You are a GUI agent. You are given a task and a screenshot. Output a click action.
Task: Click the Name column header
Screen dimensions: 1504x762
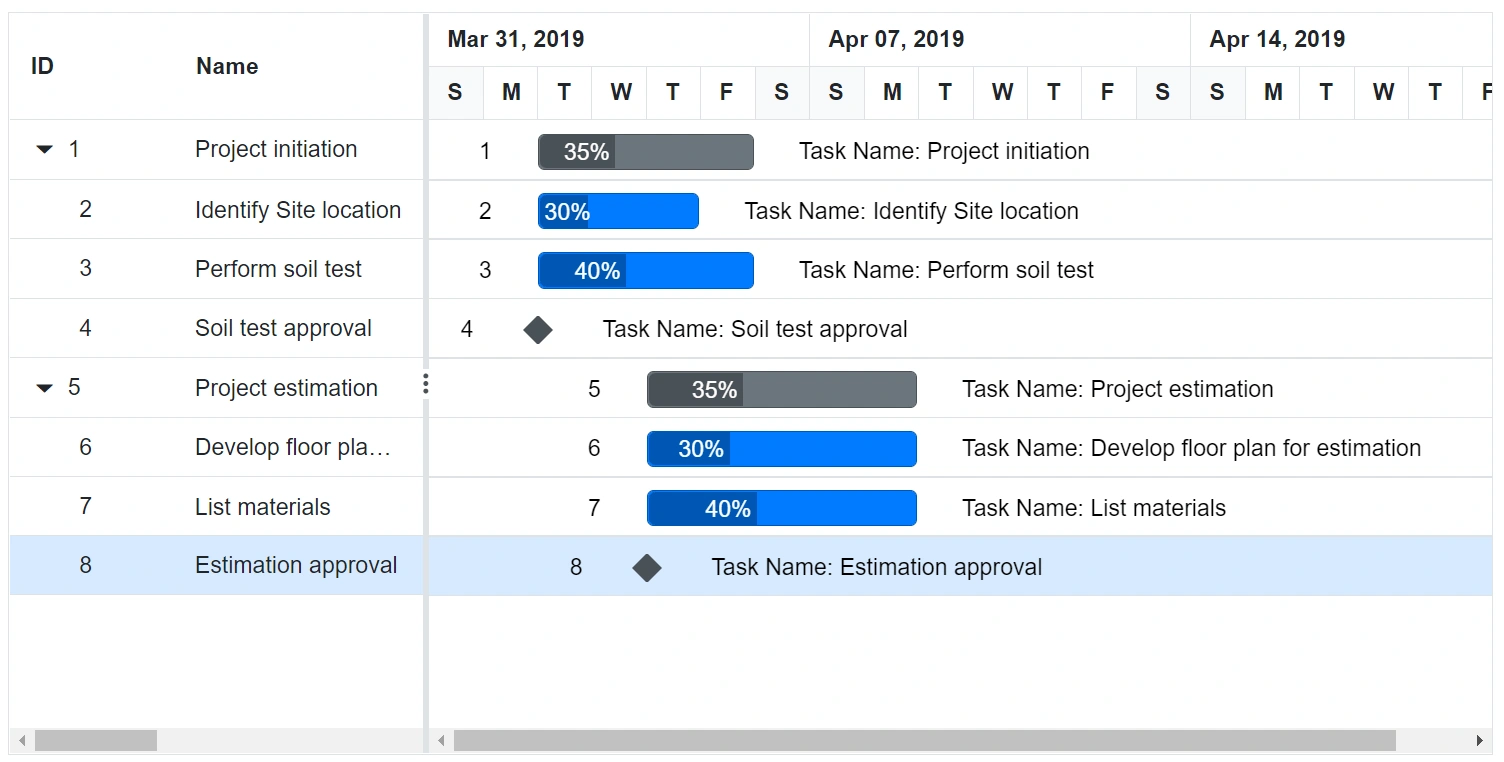[227, 66]
